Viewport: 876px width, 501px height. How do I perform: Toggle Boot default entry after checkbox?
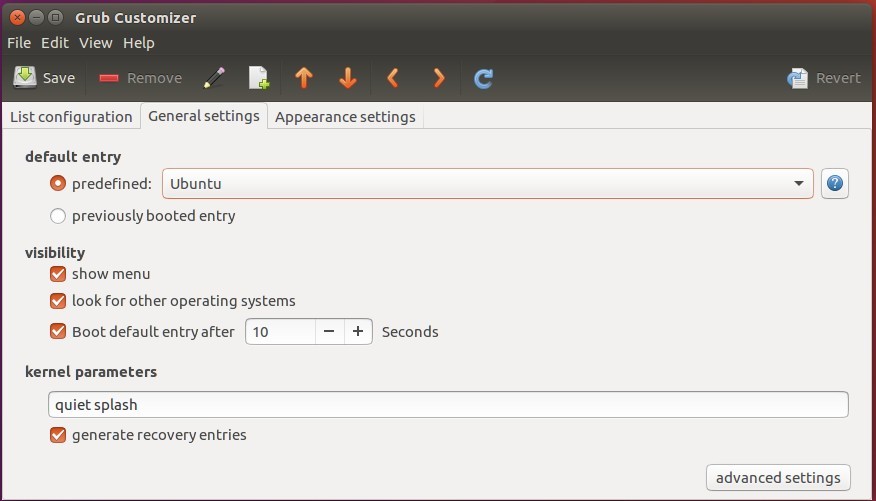tap(58, 331)
